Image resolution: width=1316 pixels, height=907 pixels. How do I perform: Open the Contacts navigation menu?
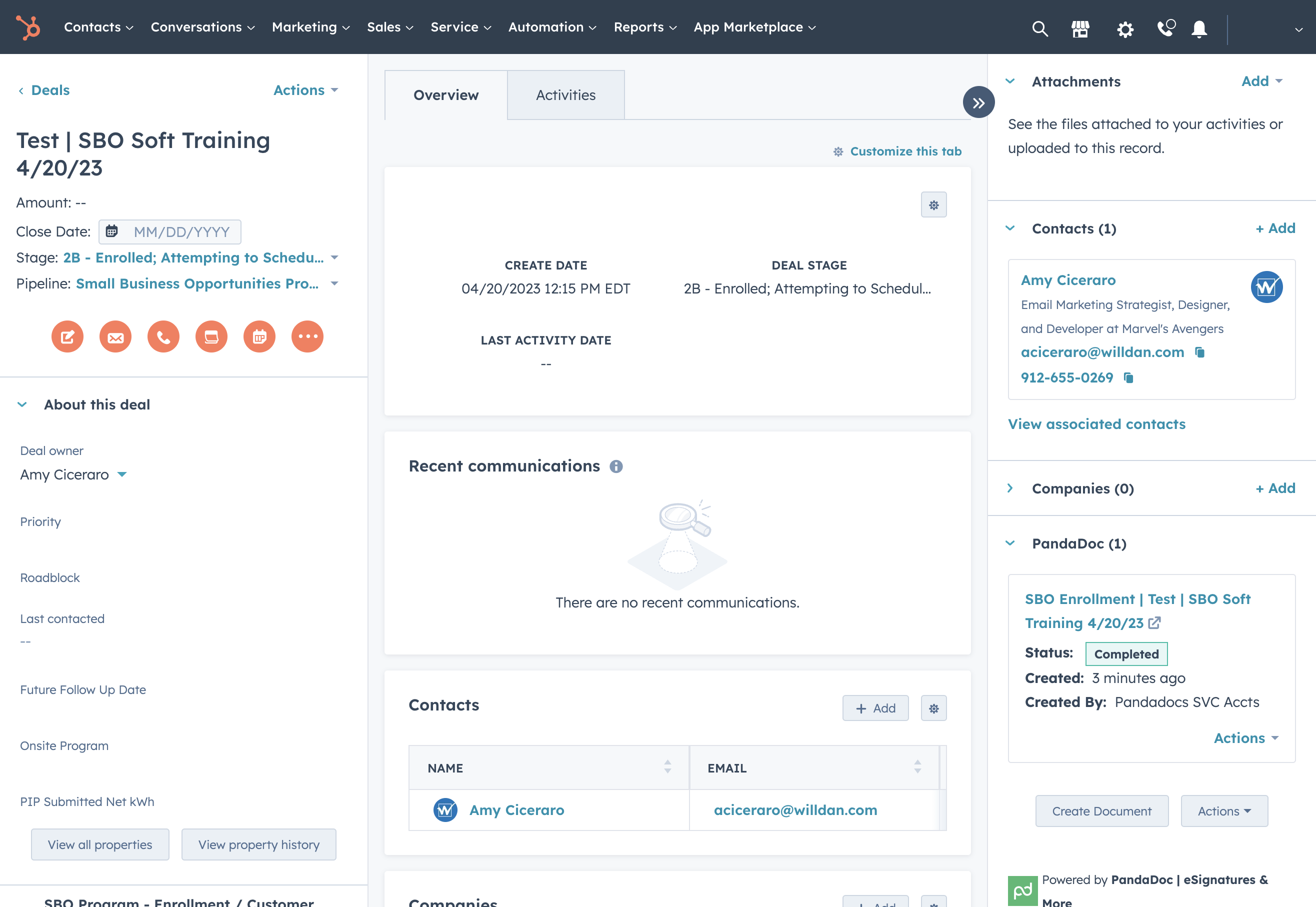click(x=99, y=27)
